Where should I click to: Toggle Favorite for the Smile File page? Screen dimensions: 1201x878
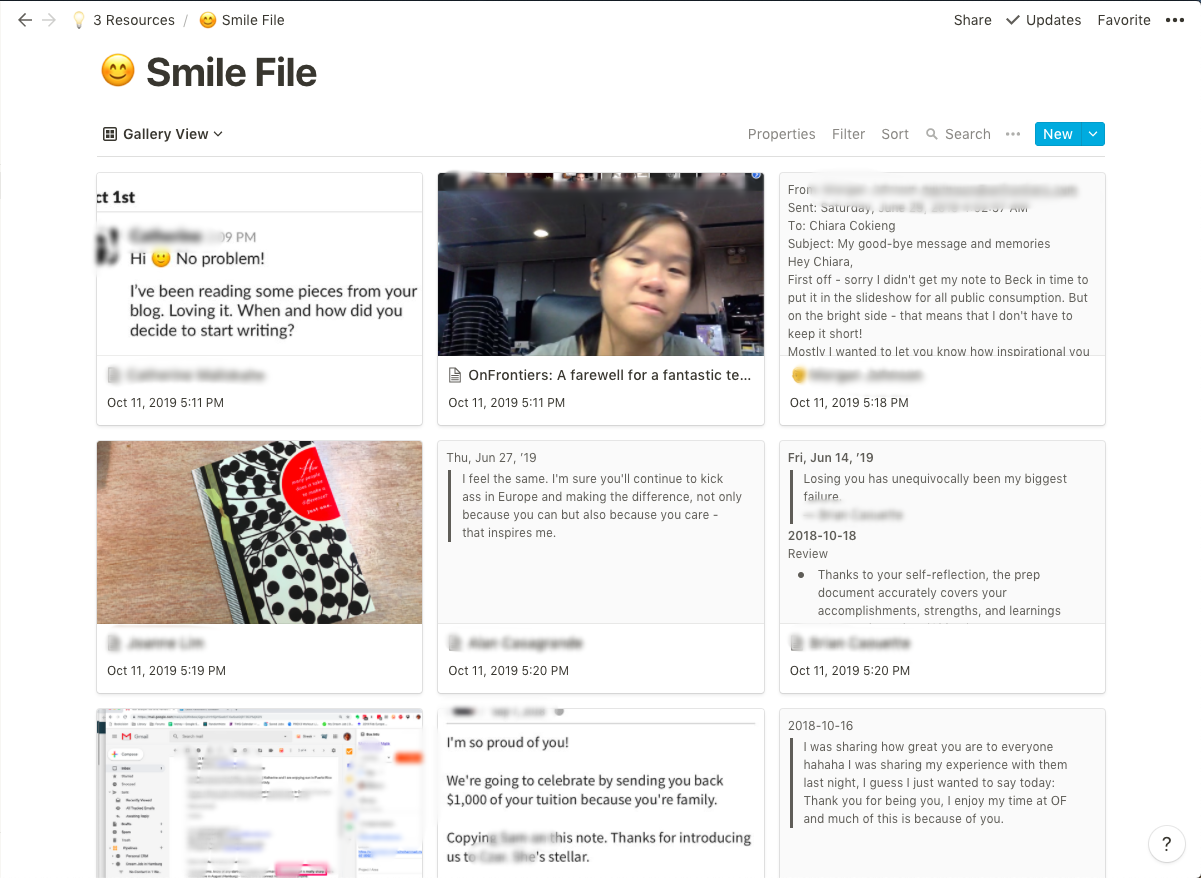coord(1123,19)
